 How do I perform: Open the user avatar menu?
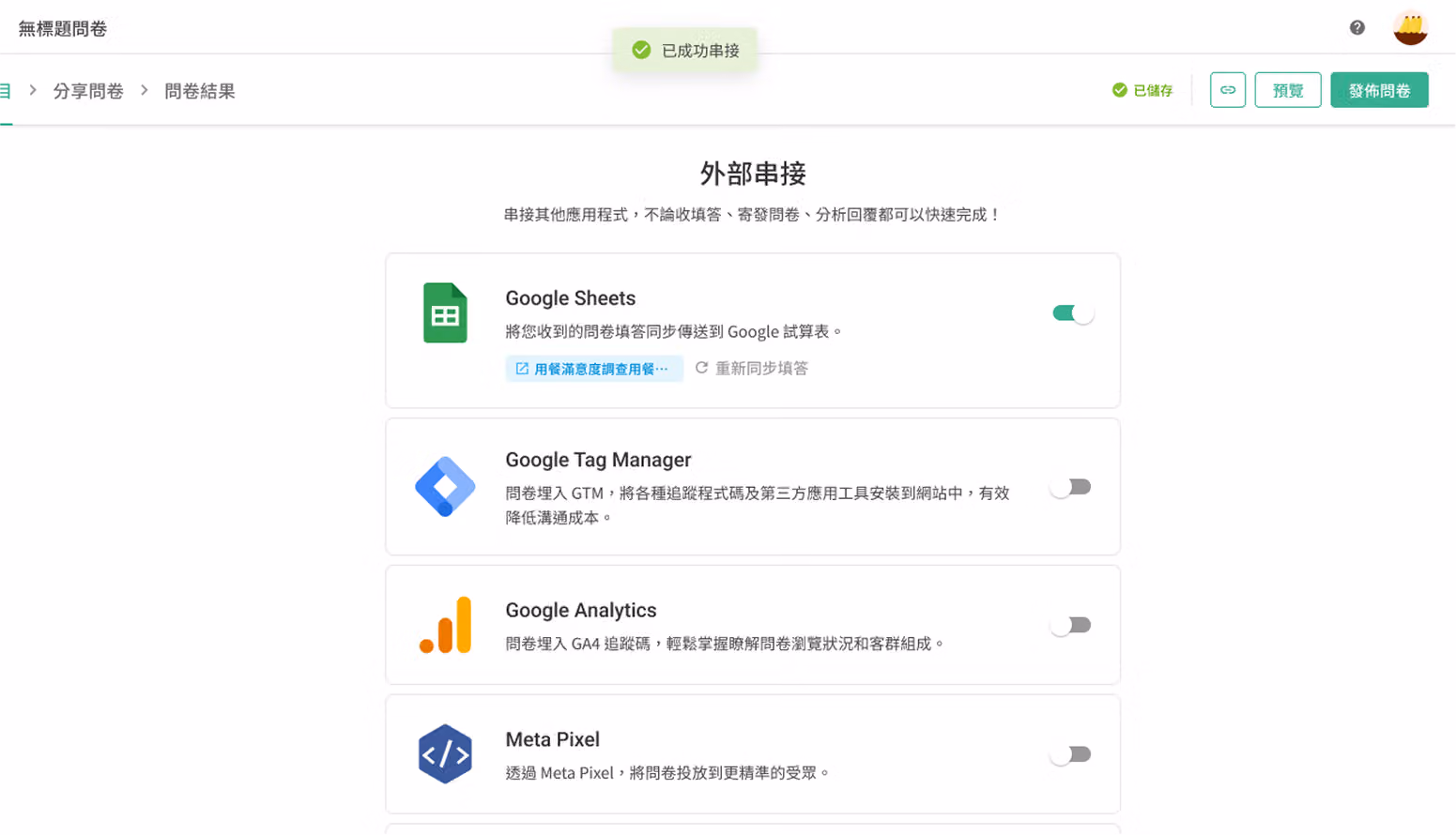point(1410,28)
